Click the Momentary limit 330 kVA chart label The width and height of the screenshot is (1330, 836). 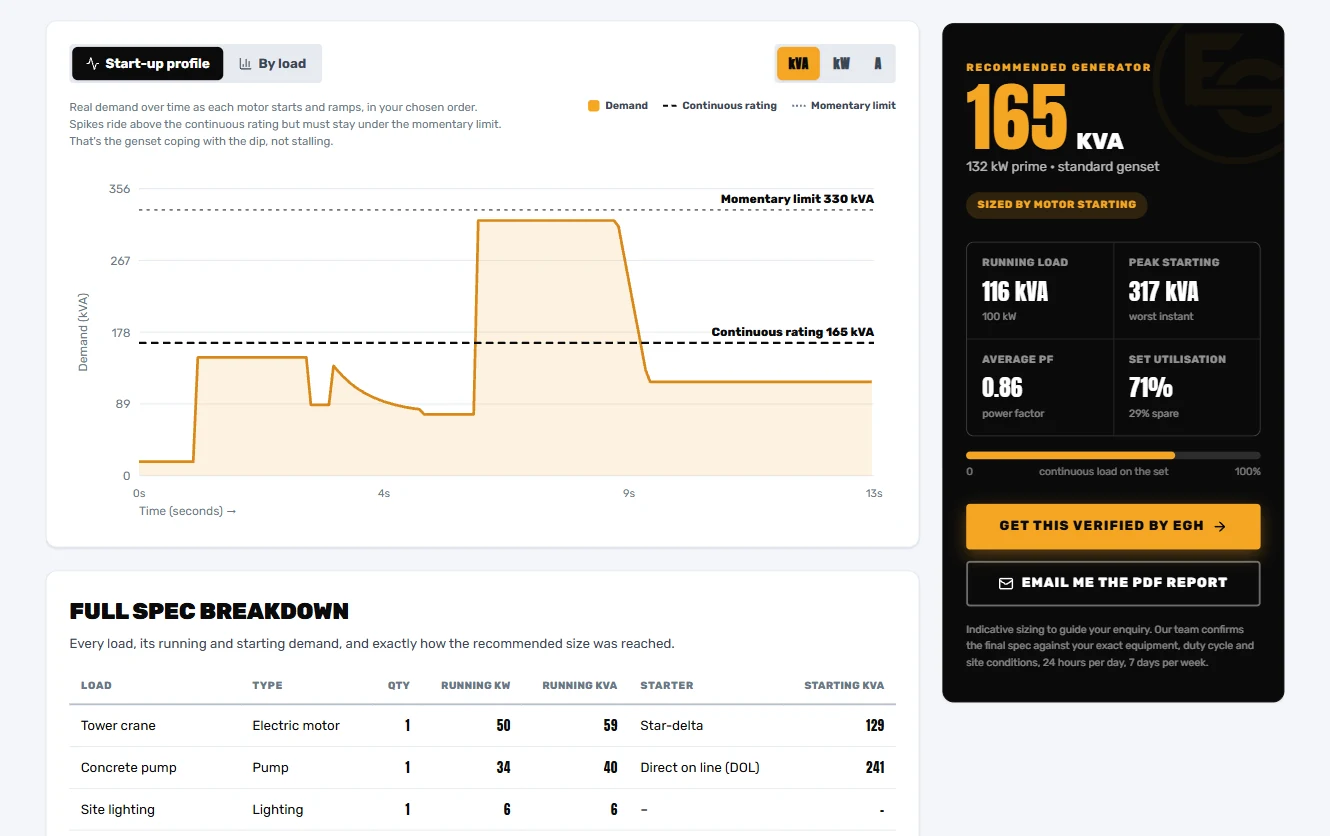(797, 199)
